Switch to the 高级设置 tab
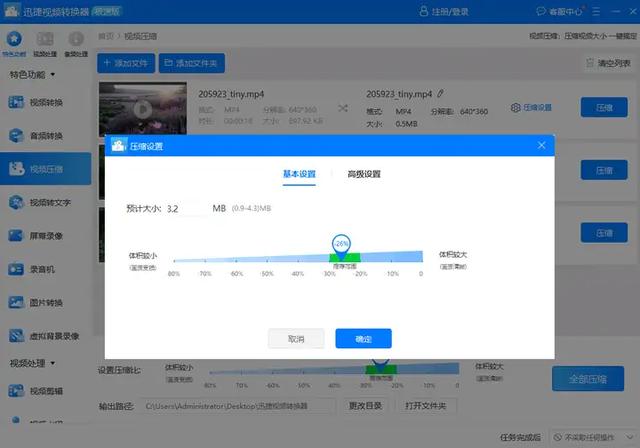 coord(364,174)
